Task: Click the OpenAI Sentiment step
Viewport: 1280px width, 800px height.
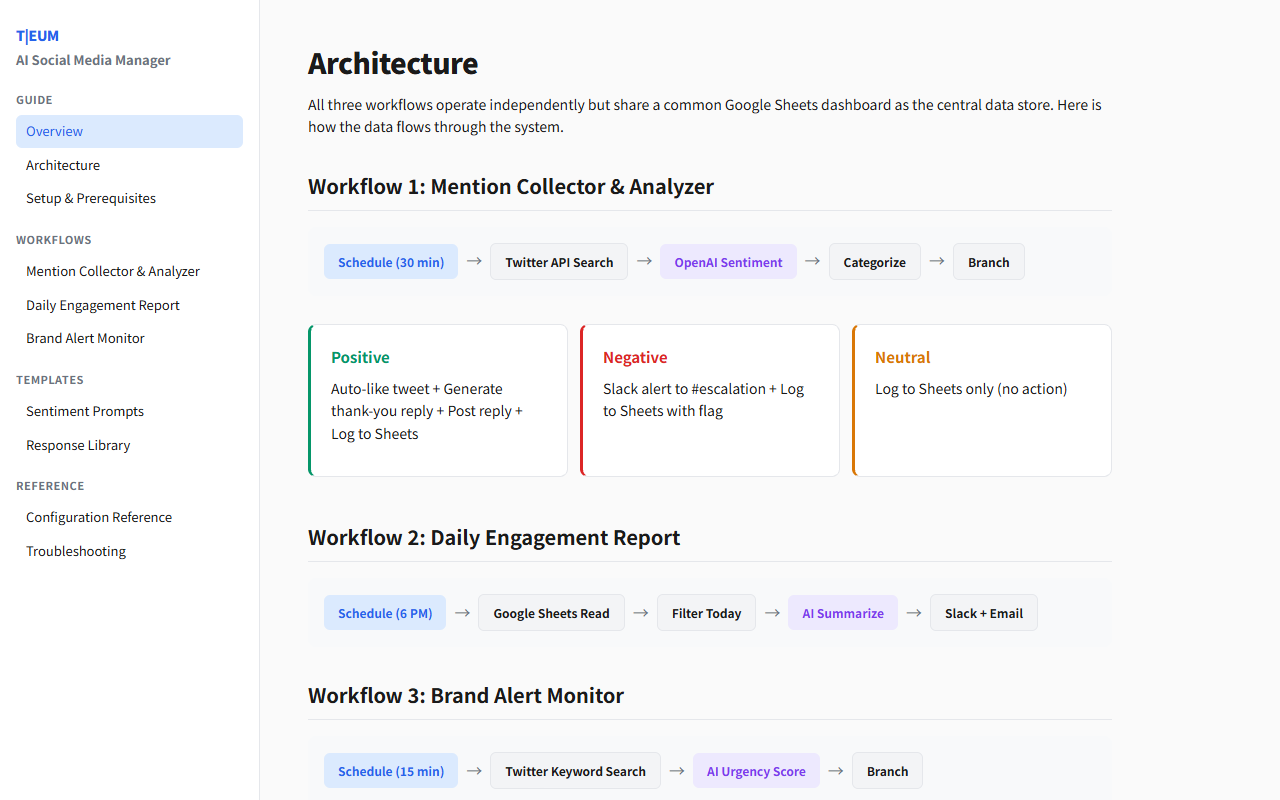Action: tap(728, 261)
